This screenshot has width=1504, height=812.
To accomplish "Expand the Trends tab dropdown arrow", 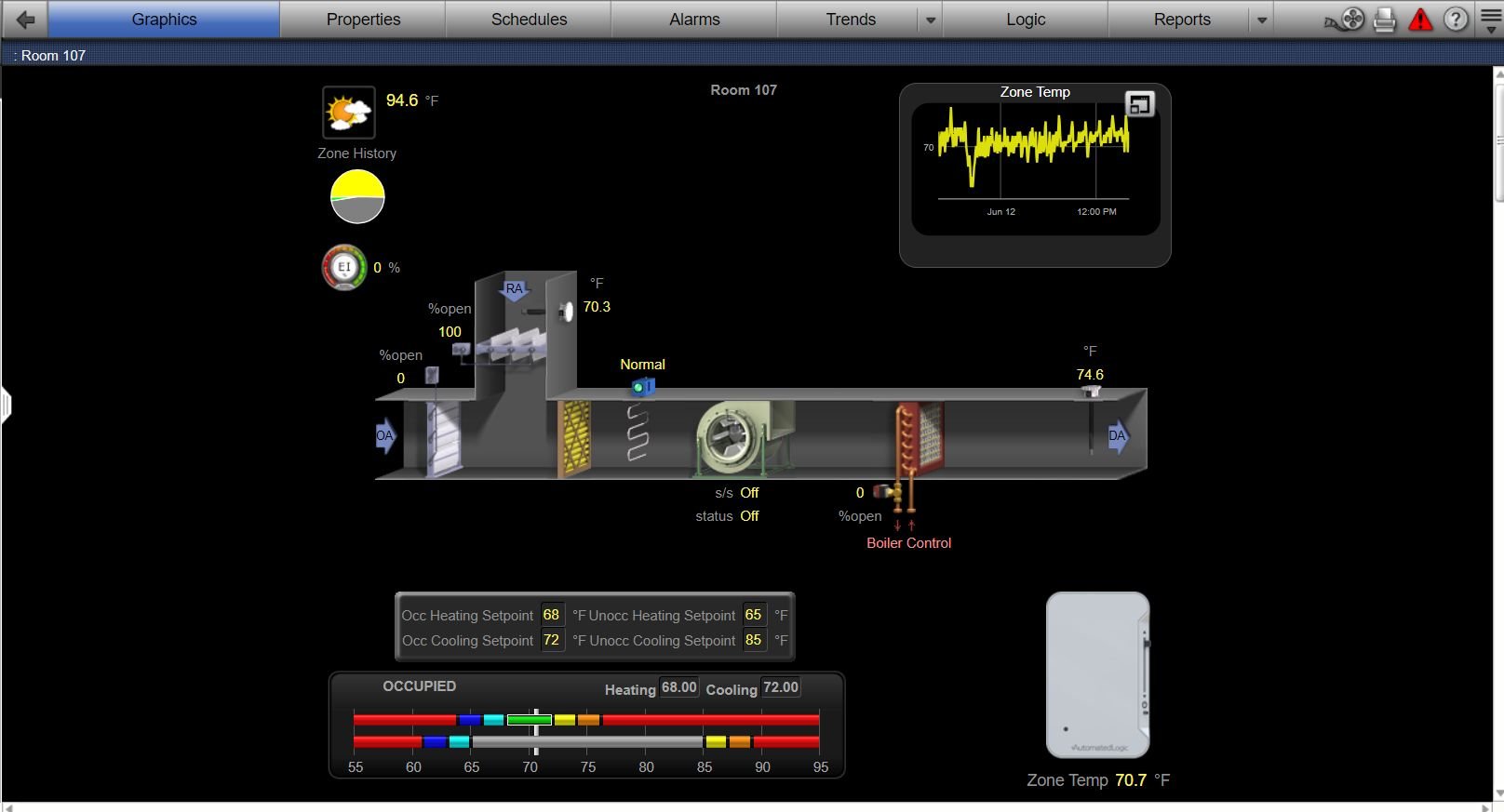I will [930, 20].
